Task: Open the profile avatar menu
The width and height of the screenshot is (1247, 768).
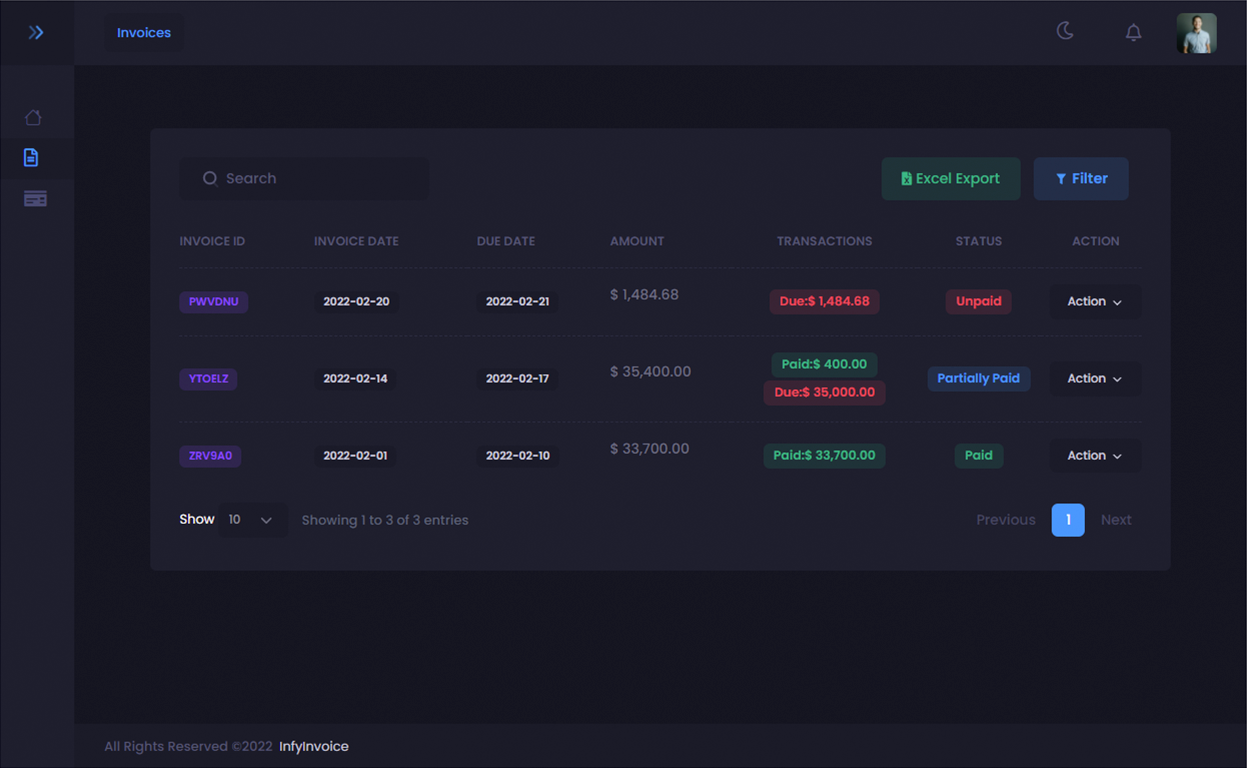Action: click(1196, 32)
